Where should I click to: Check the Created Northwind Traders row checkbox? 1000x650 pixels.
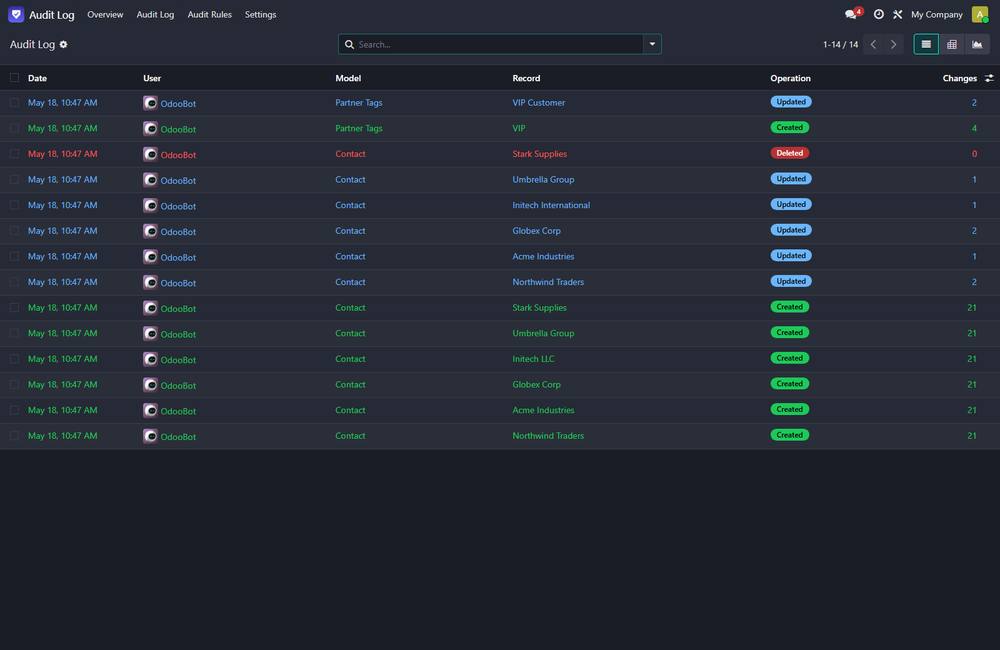click(x=14, y=436)
